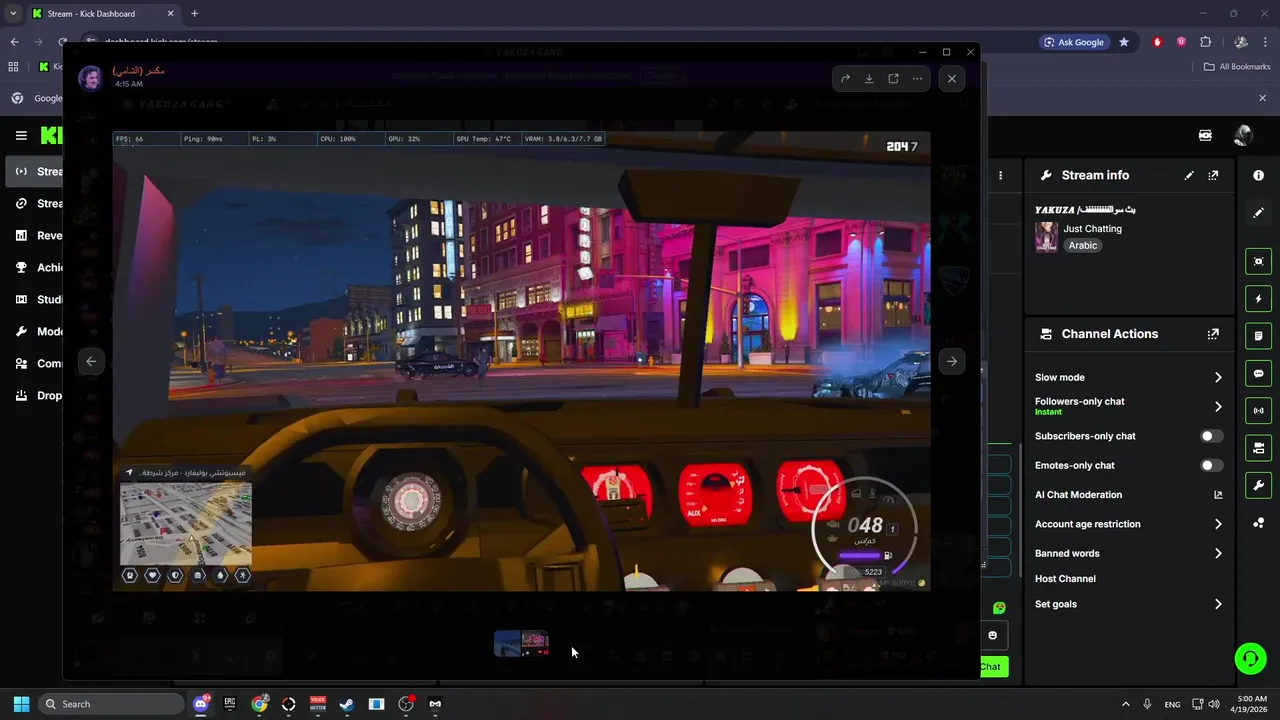Select the first thumbnail in image carousel
This screenshot has width=1280, height=720.
(x=507, y=643)
